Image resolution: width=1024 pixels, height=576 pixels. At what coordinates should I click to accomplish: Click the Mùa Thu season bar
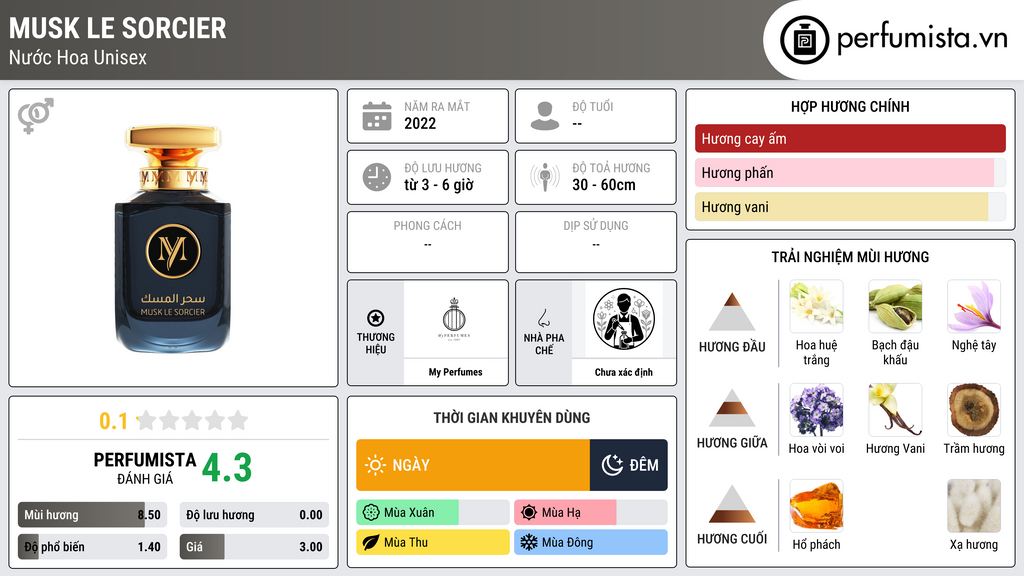[x=432, y=542]
